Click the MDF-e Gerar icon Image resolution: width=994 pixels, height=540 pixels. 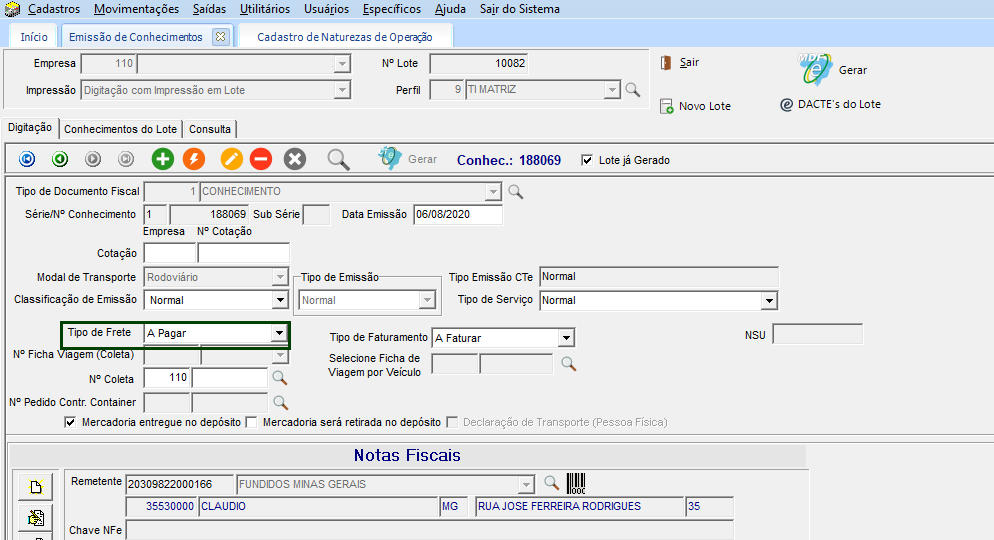[x=815, y=69]
